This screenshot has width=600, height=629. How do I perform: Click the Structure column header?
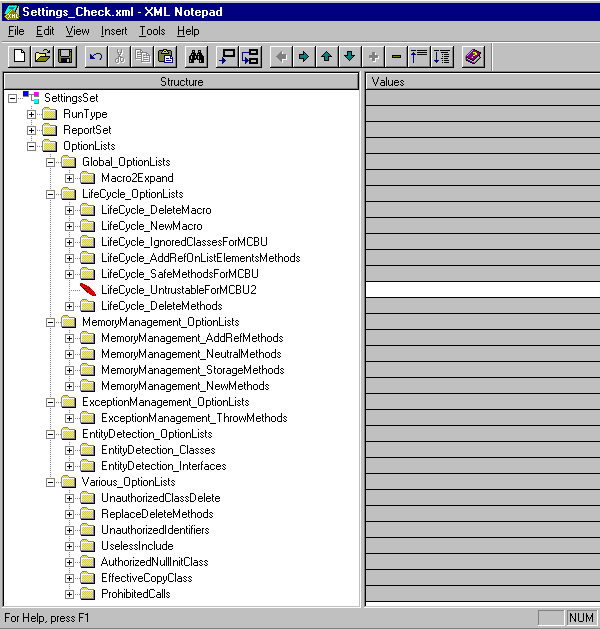click(181, 81)
